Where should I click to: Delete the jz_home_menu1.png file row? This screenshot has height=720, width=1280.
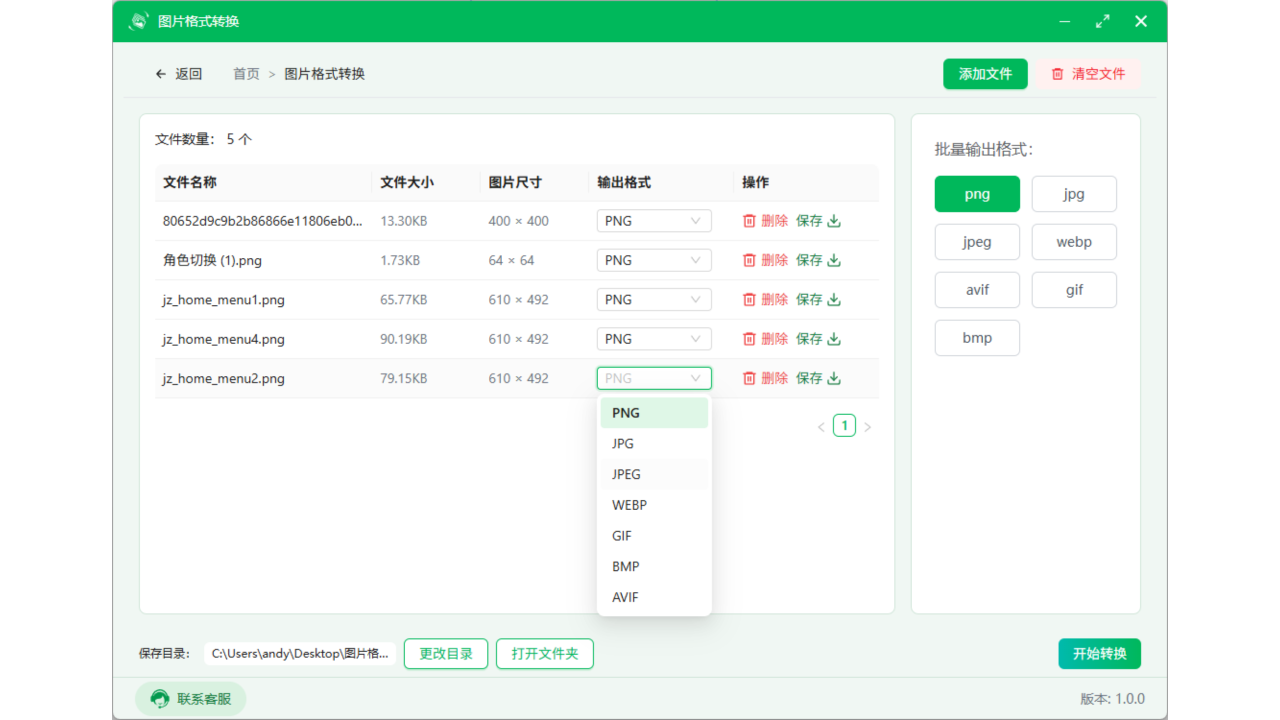(x=765, y=300)
